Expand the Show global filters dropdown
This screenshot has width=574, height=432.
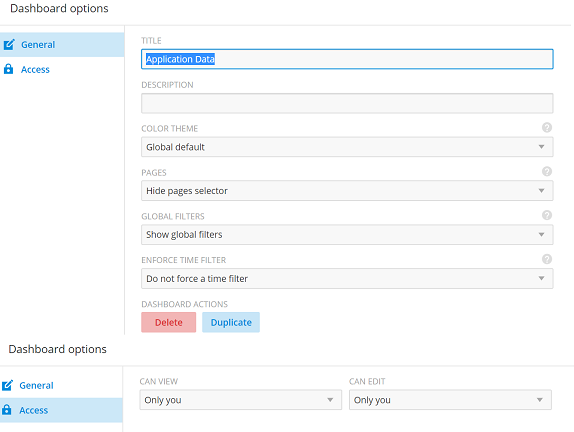[x=347, y=235]
